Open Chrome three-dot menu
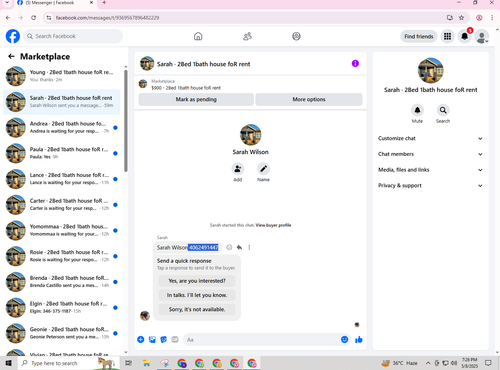 pos(492,18)
